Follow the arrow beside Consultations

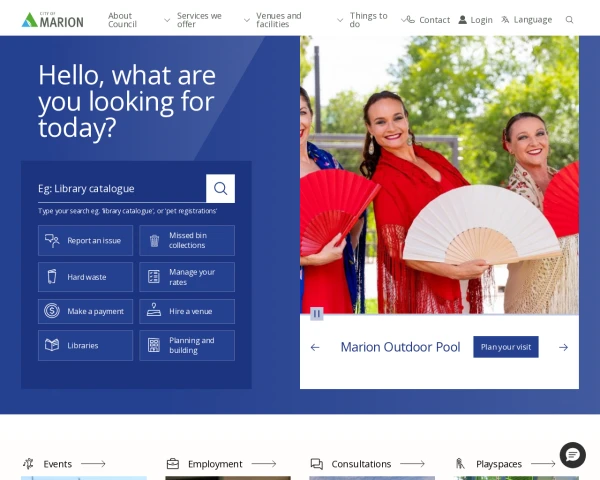point(412,464)
